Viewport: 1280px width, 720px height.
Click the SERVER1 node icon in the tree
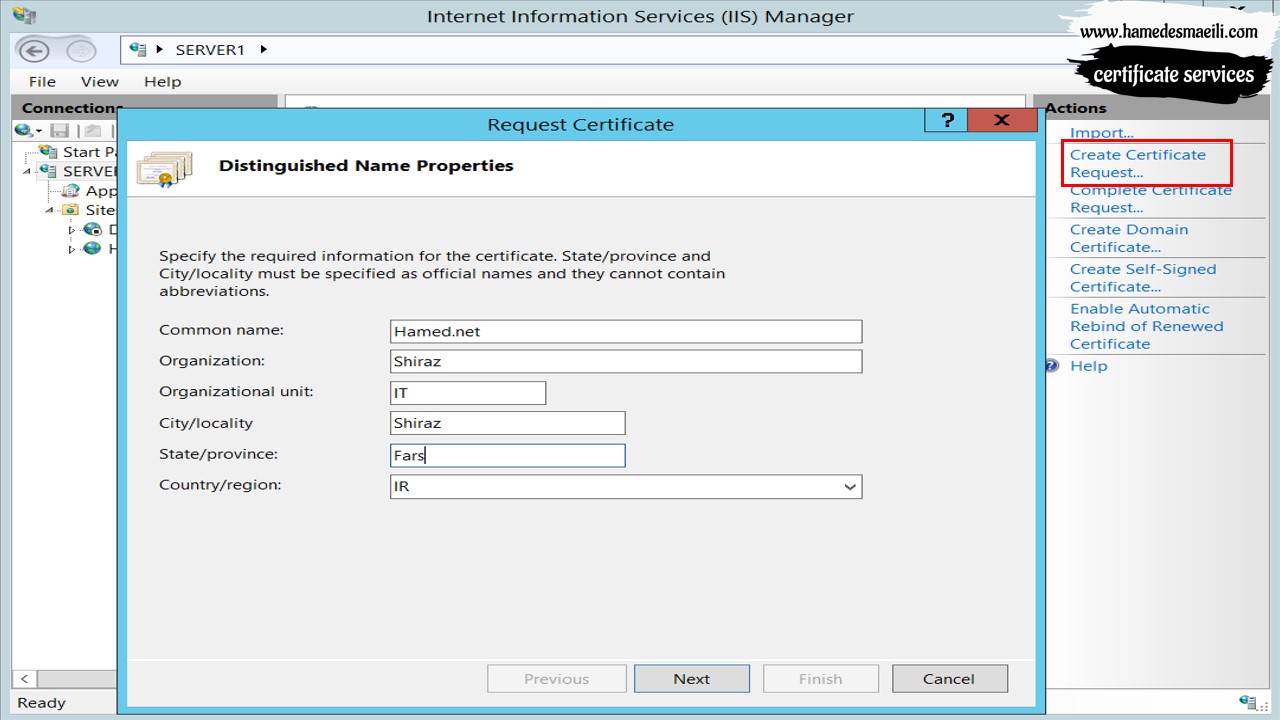tap(48, 171)
